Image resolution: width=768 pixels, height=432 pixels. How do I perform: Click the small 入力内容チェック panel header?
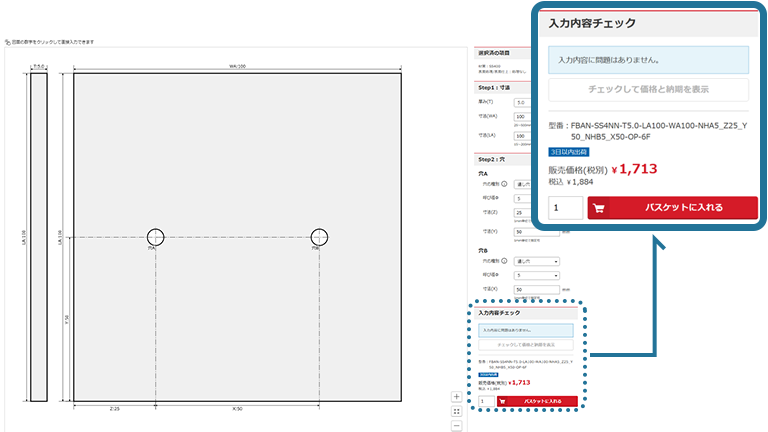coord(526,313)
